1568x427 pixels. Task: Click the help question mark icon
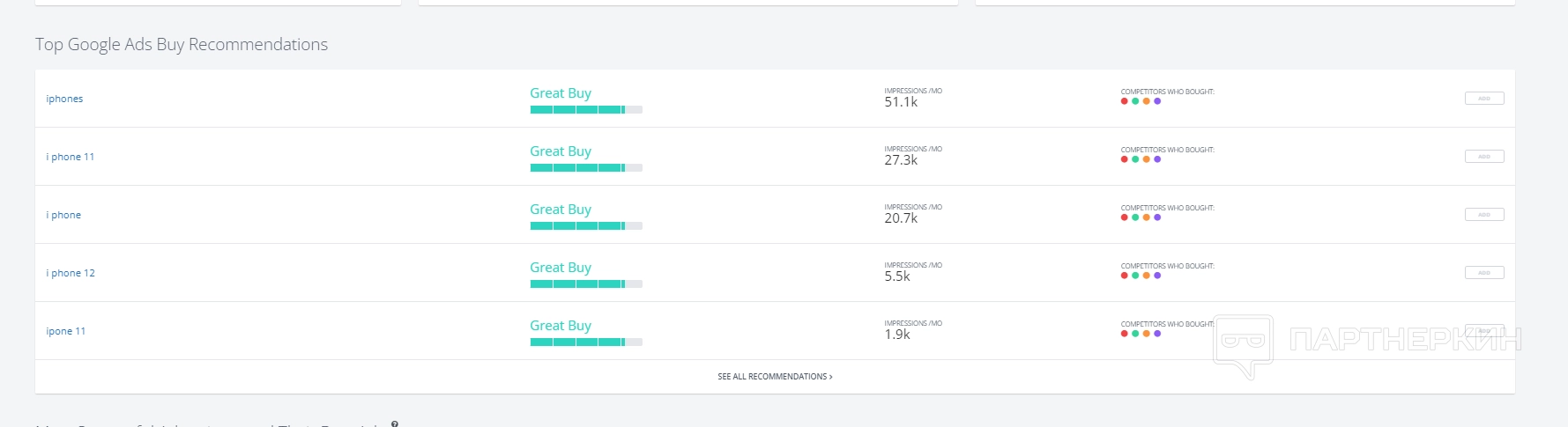tap(395, 424)
